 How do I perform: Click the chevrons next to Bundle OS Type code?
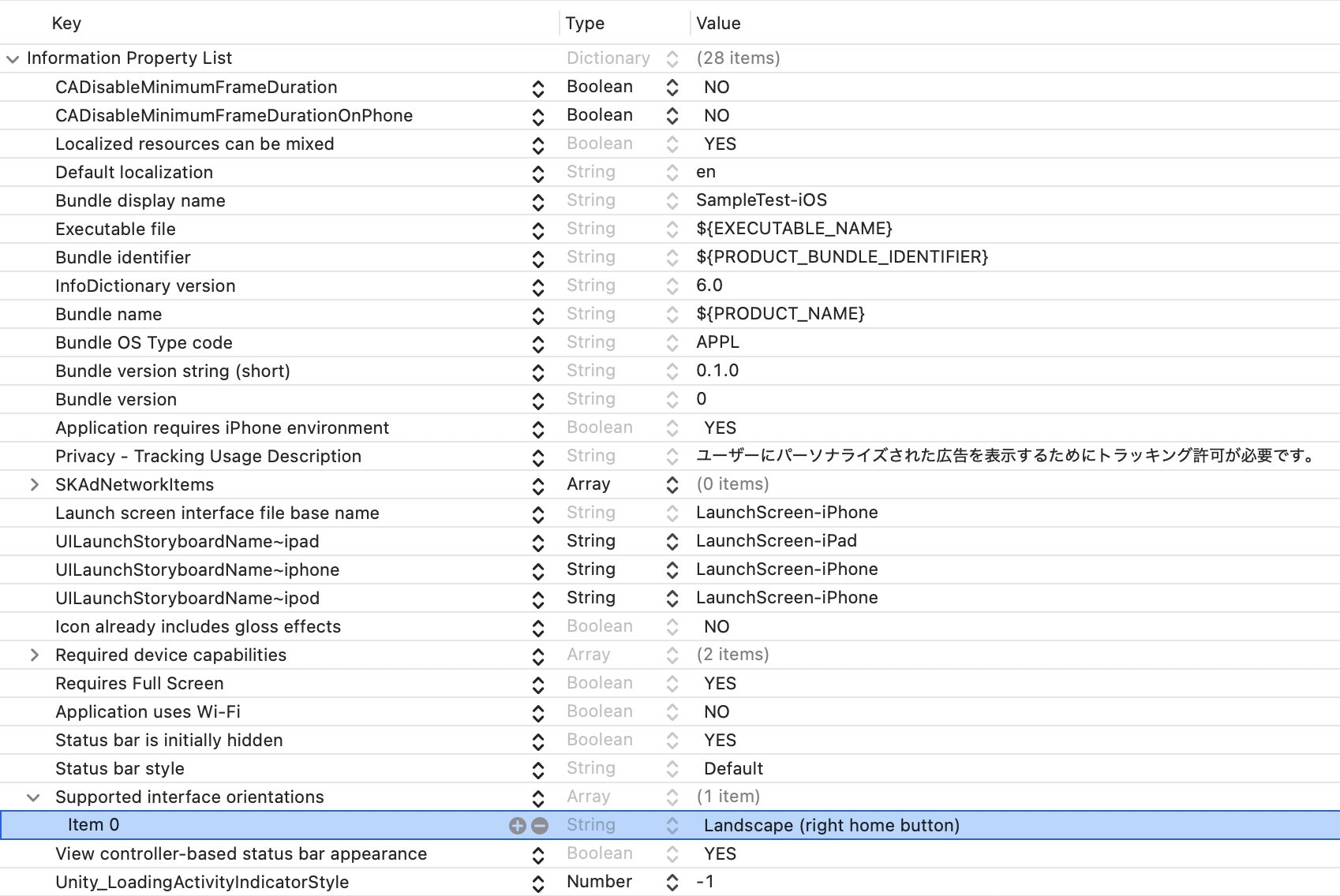[x=537, y=342]
